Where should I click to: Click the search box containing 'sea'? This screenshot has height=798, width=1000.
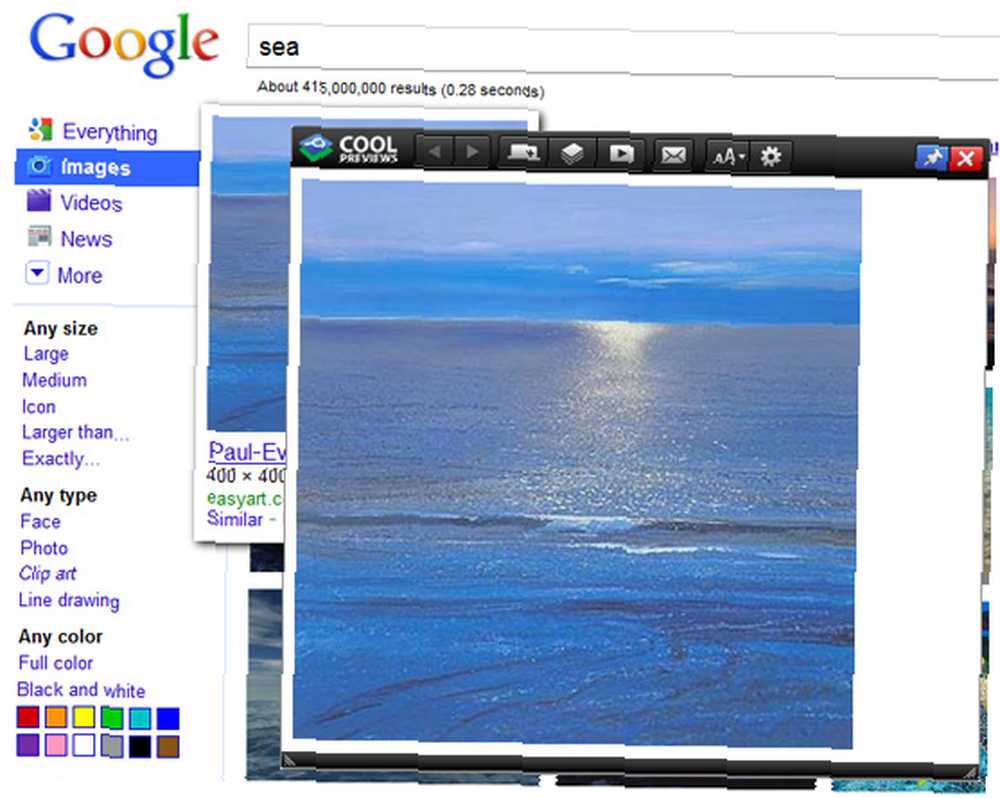pyautogui.click(x=623, y=51)
